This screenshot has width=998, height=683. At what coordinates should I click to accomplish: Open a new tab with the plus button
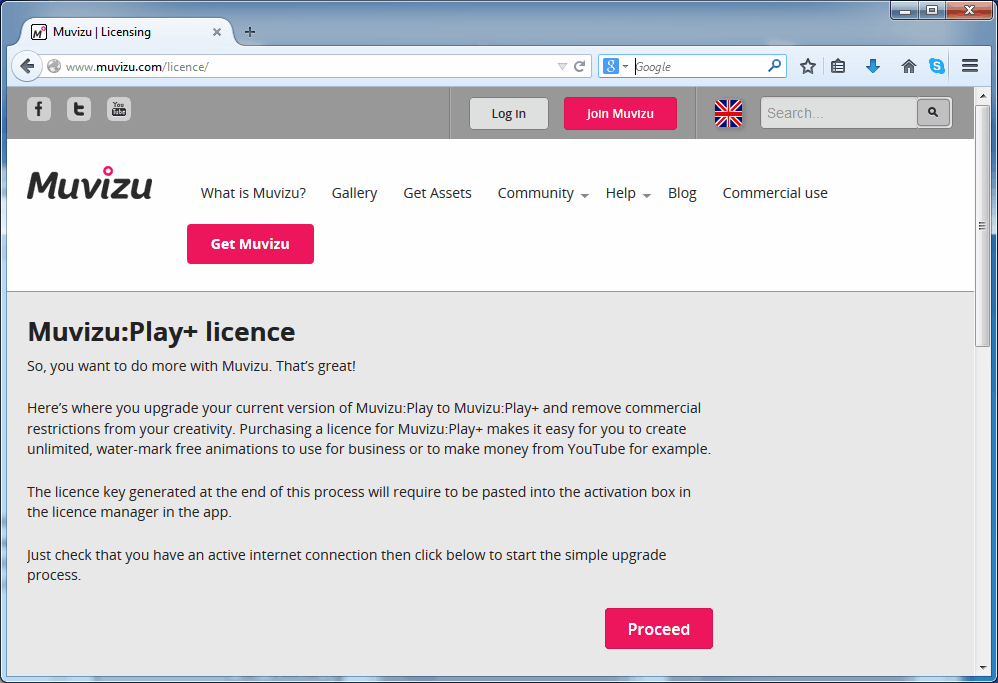coord(250,32)
